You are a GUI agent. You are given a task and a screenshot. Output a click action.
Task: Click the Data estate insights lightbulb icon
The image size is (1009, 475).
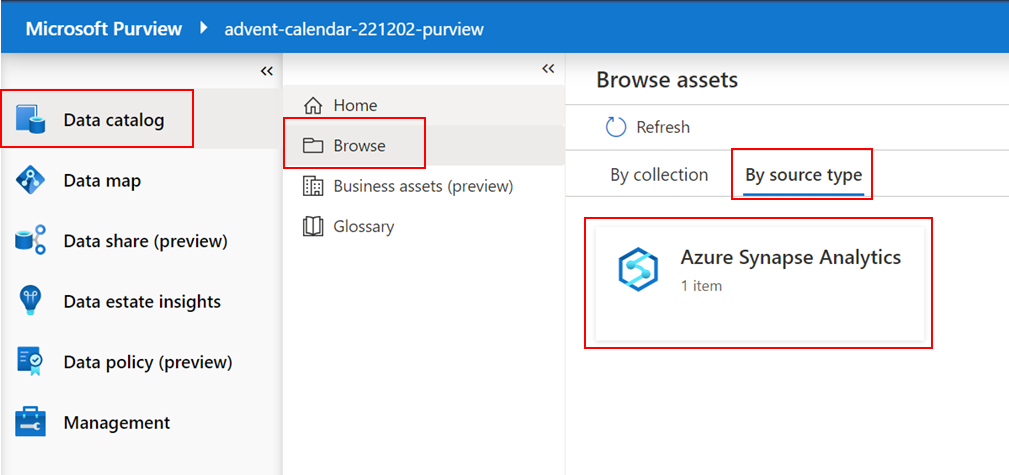[x=30, y=301]
